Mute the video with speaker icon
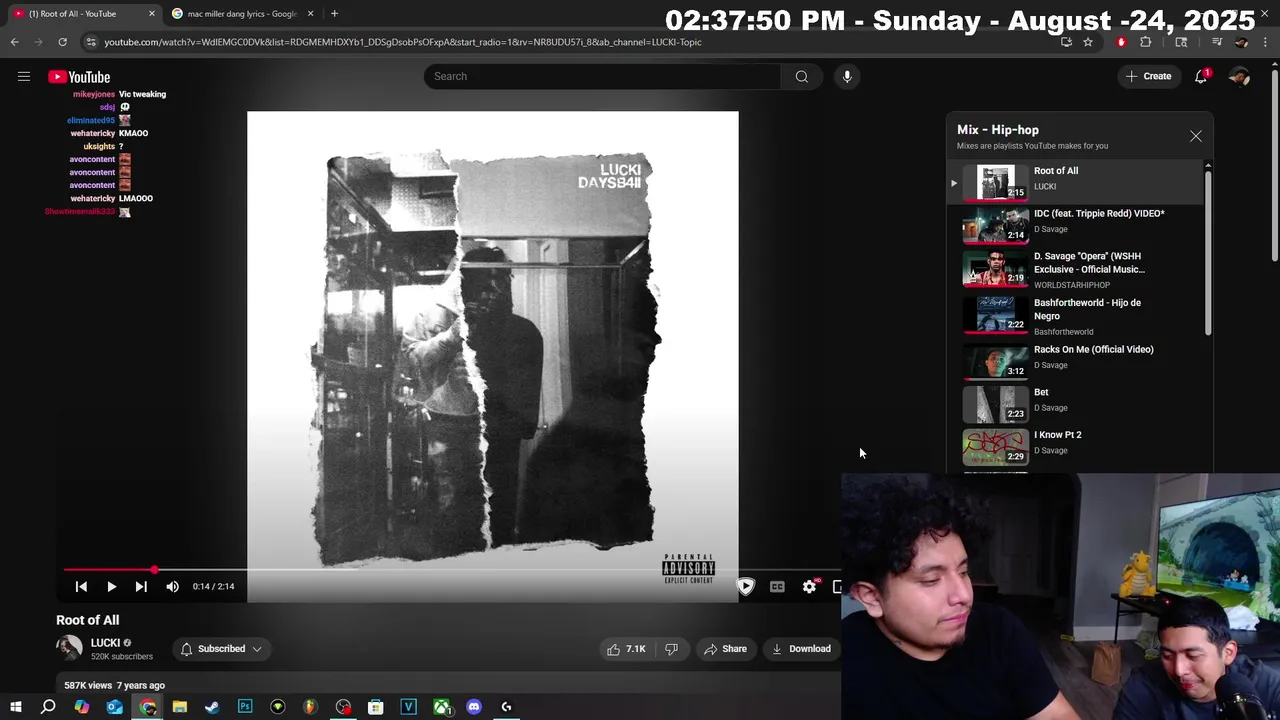The image size is (1280, 720). (x=172, y=587)
